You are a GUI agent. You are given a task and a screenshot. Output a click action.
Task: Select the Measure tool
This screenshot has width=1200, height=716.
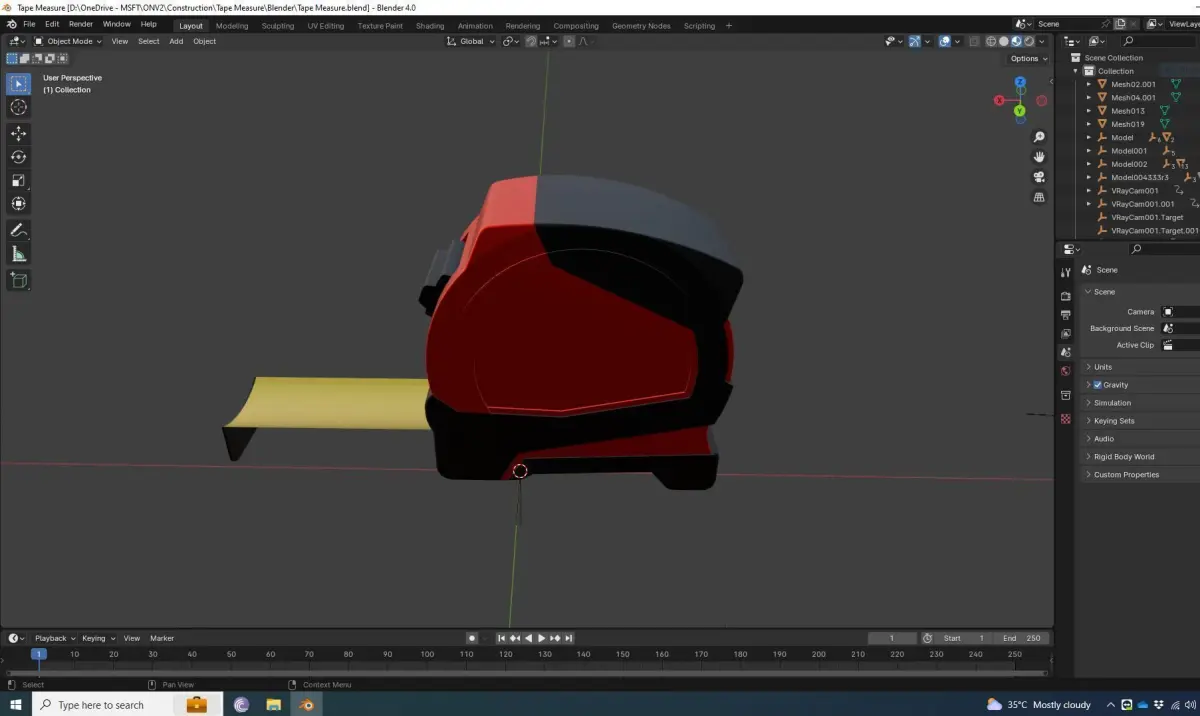(18, 254)
